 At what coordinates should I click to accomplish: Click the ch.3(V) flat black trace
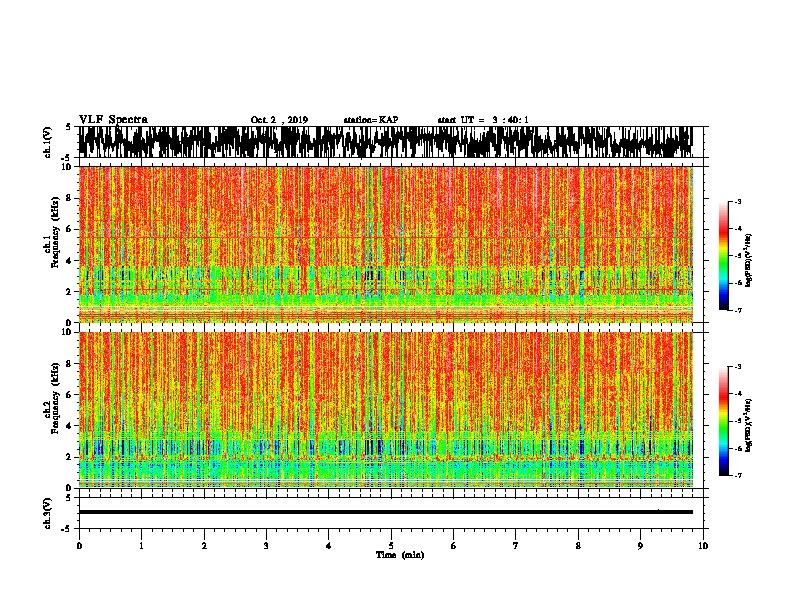pyautogui.click(x=386, y=512)
